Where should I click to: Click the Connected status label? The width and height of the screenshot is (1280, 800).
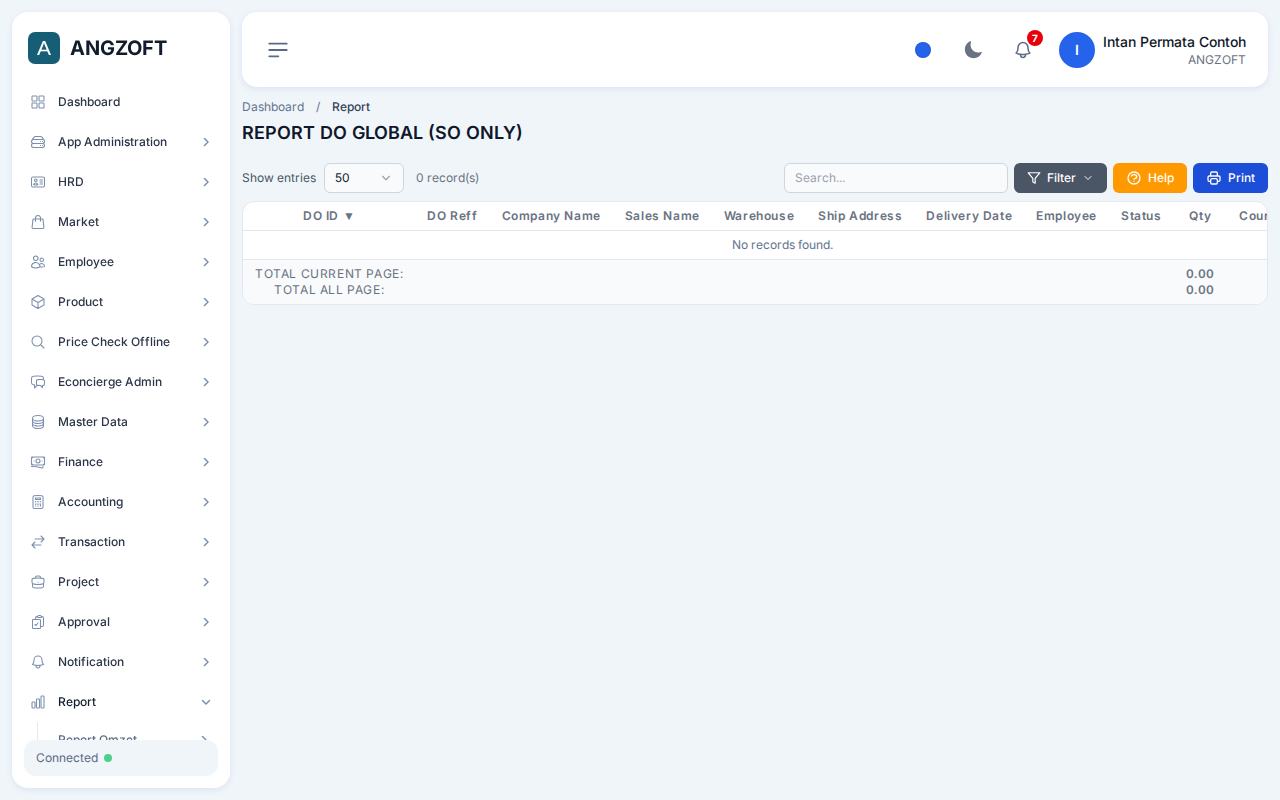point(67,758)
